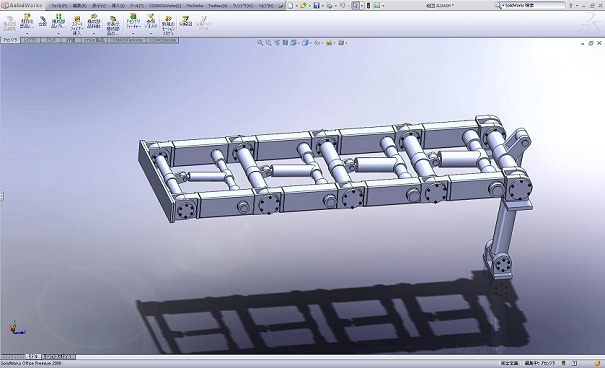Open the Help question mark dropdown
The width and height of the screenshot is (605, 368).
tap(570, 5)
